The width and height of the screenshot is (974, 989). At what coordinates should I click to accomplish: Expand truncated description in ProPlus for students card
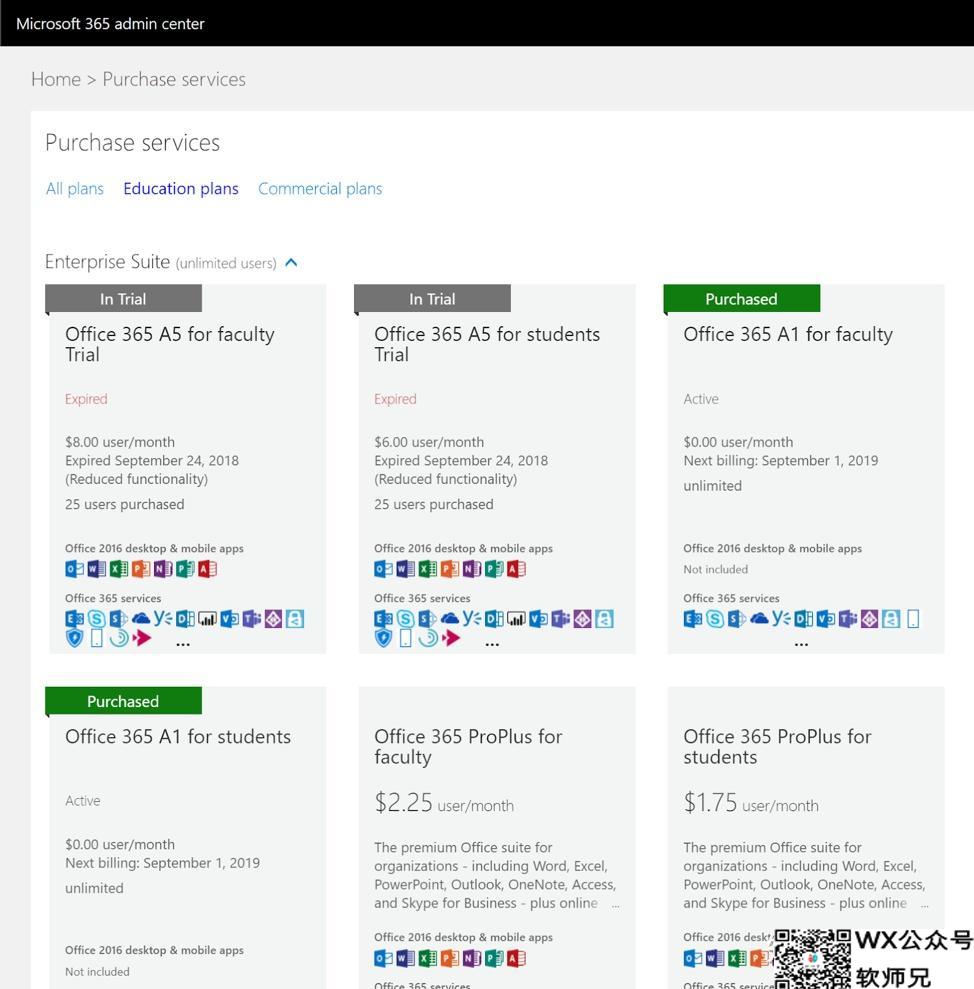(x=925, y=906)
